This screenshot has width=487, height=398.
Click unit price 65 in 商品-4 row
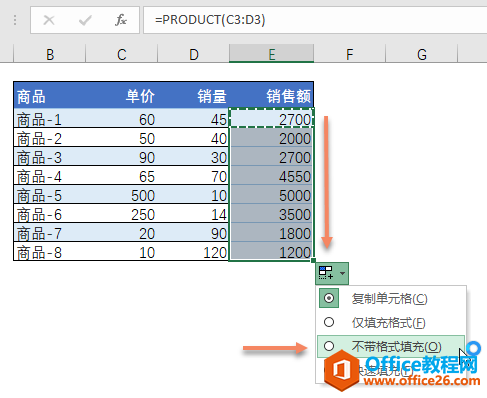click(122, 175)
